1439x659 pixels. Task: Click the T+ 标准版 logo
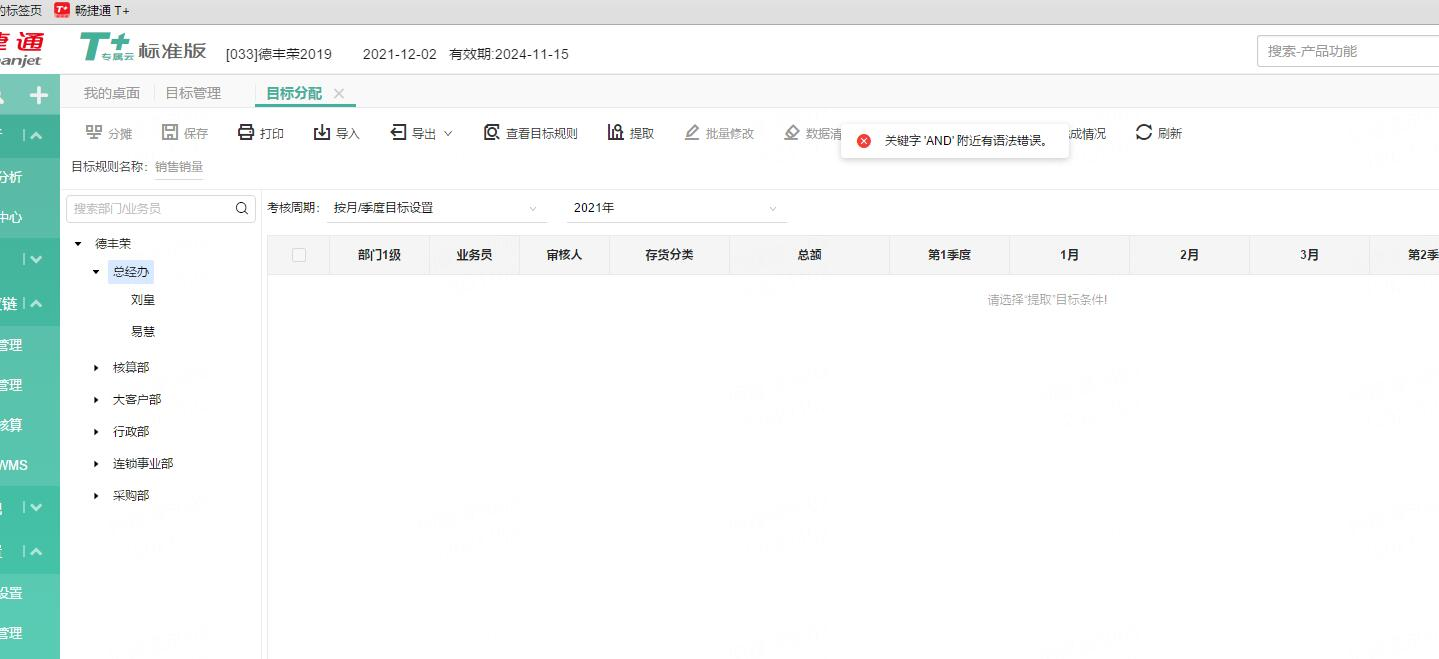click(x=143, y=49)
